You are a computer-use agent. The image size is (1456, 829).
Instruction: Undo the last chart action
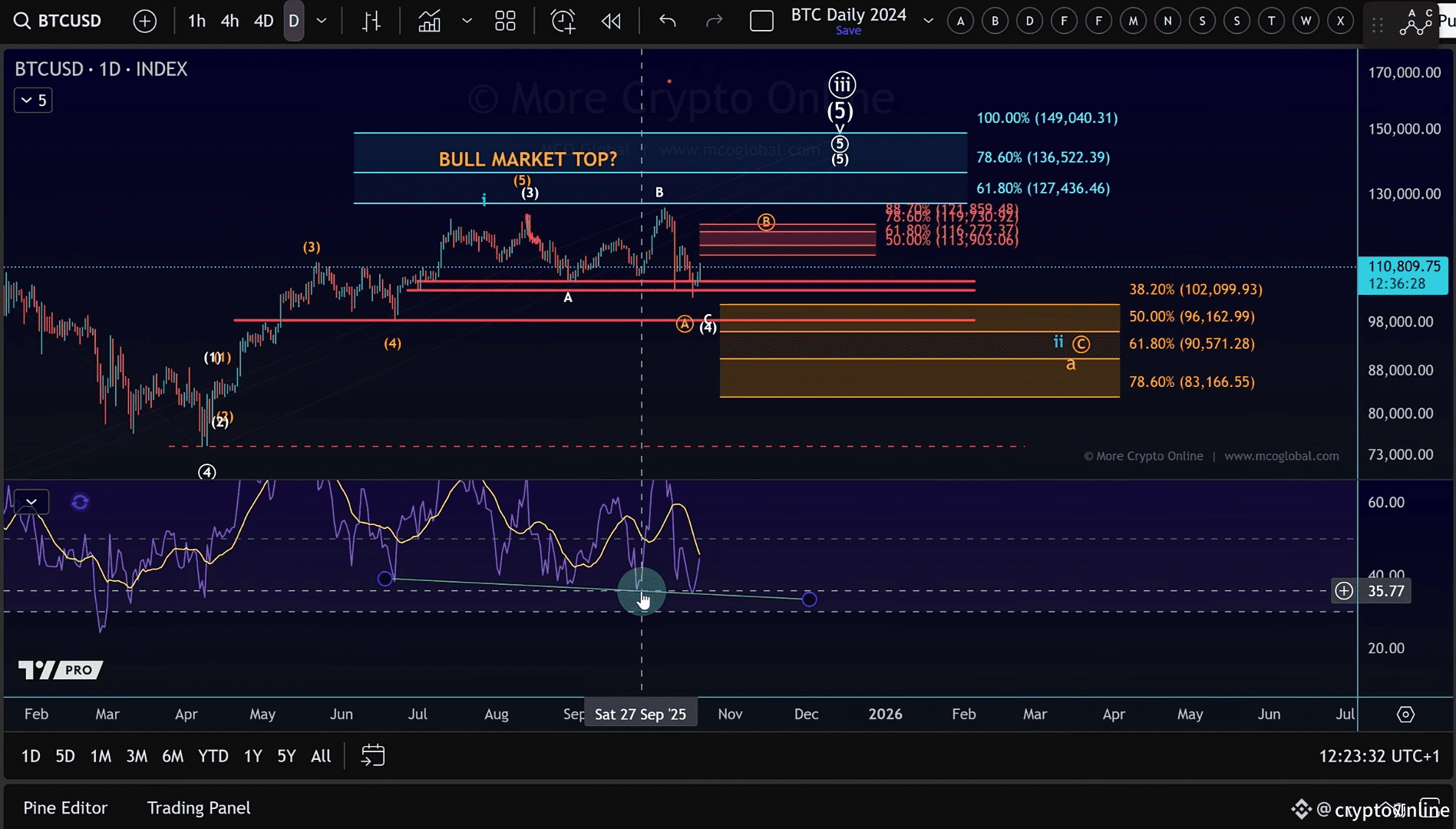[x=667, y=21]
